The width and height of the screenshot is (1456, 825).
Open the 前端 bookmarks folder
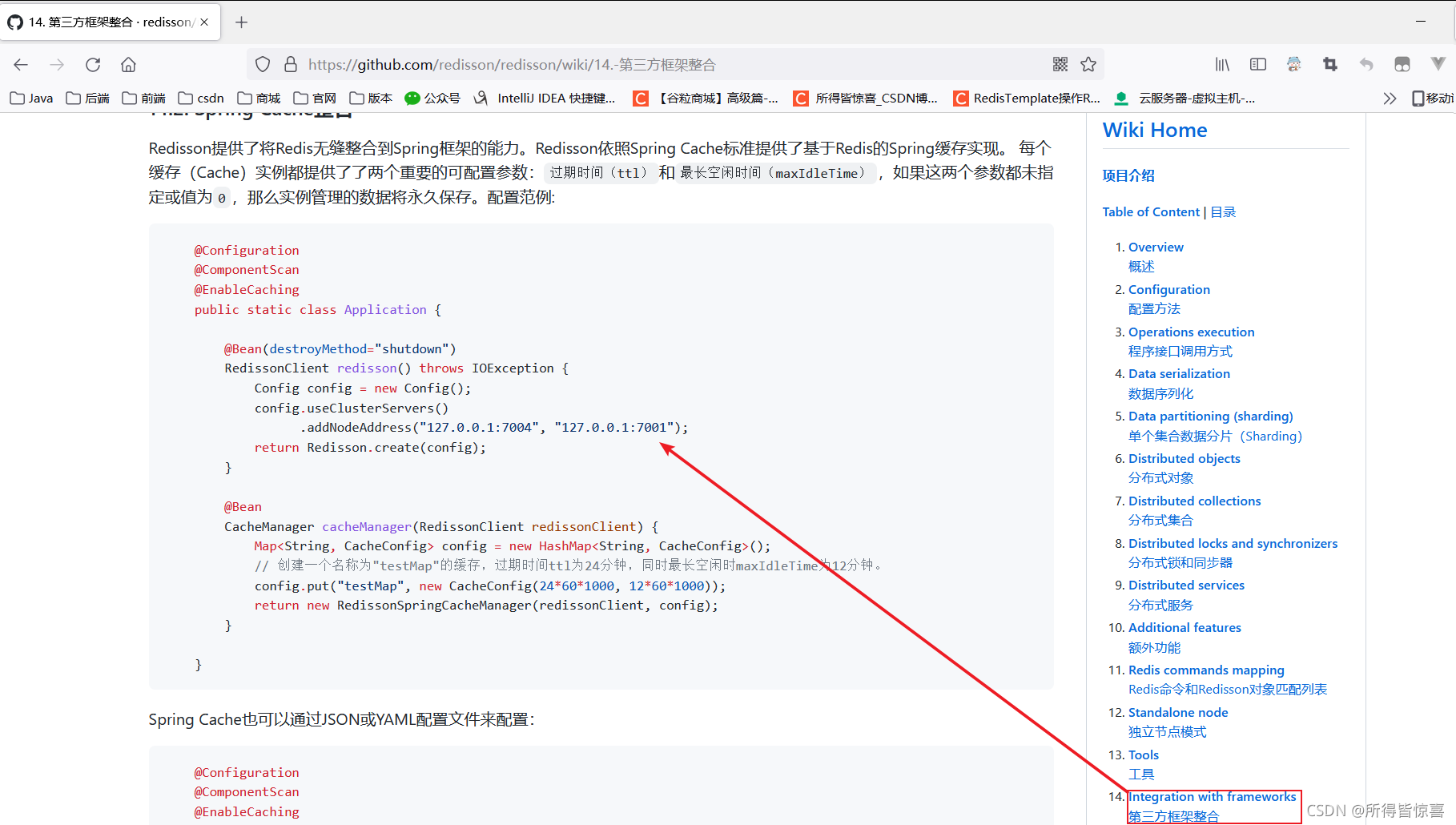point(143,98)
